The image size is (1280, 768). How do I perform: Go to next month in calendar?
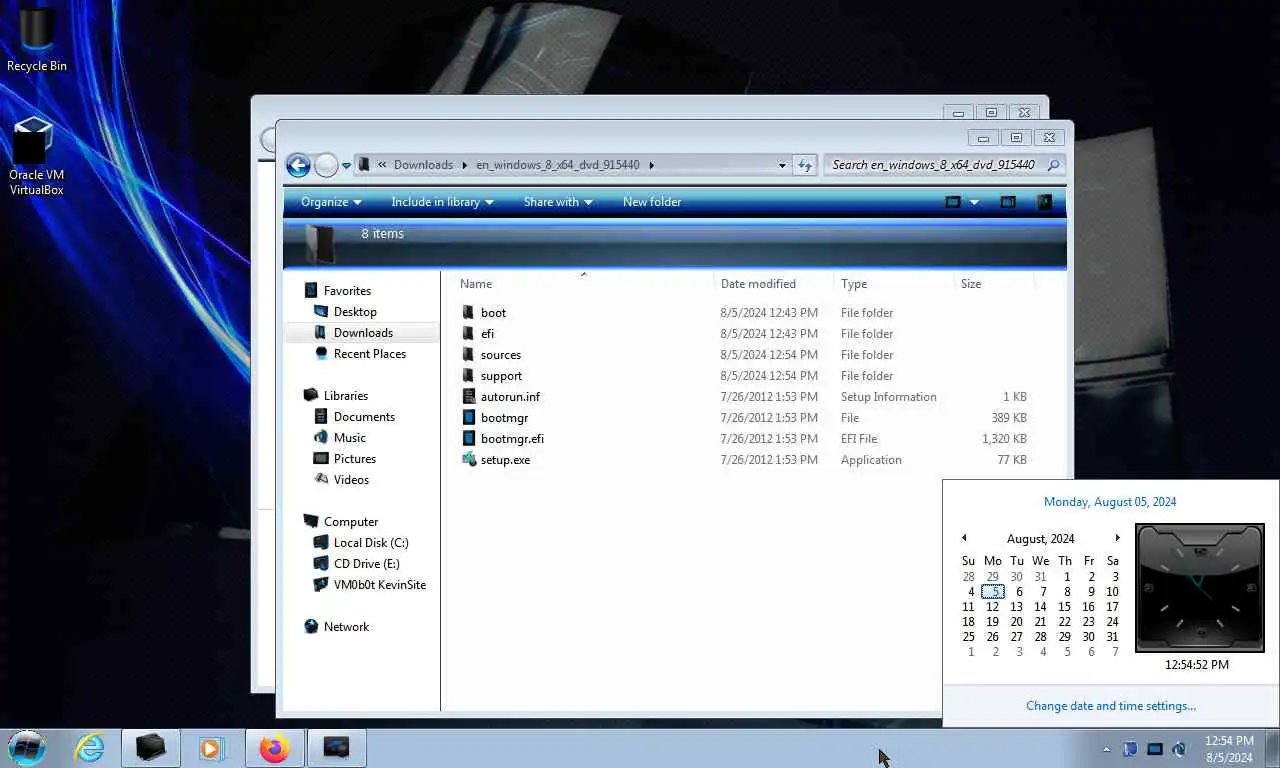point(1117,538)
